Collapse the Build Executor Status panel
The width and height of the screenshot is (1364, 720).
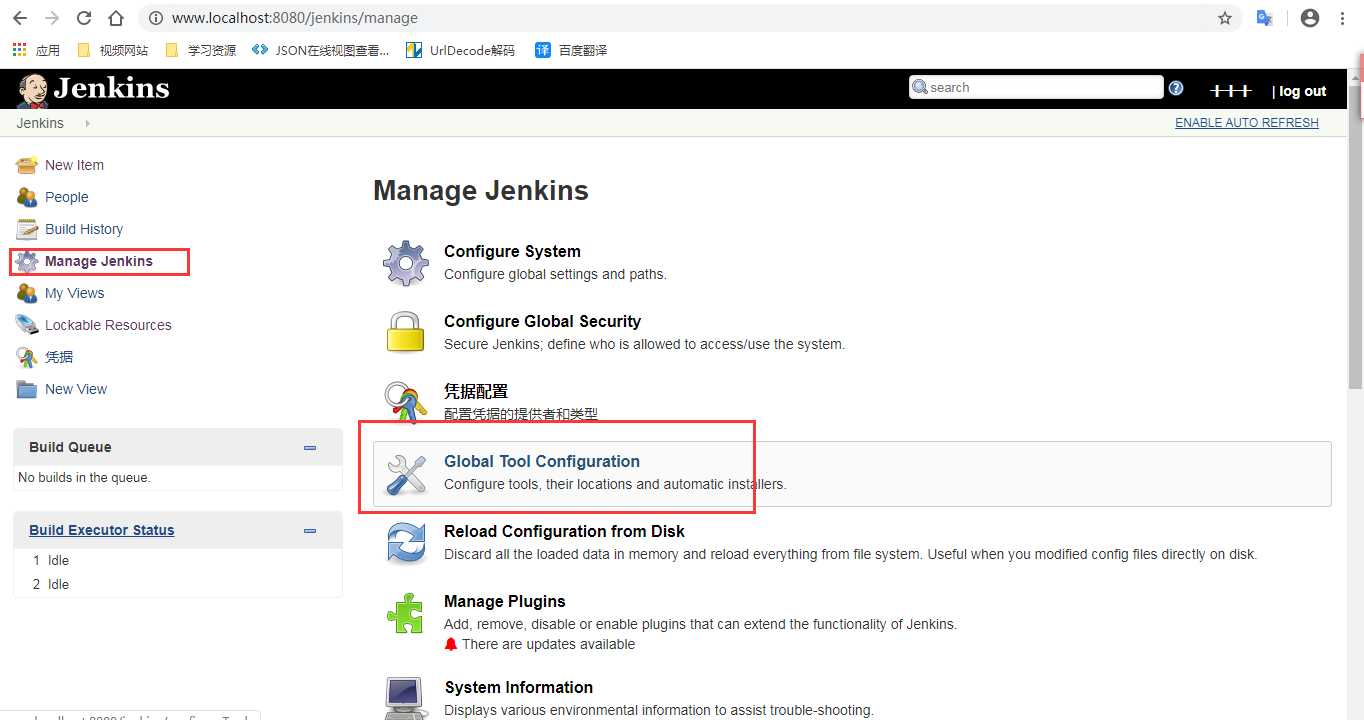click(310, 531)
